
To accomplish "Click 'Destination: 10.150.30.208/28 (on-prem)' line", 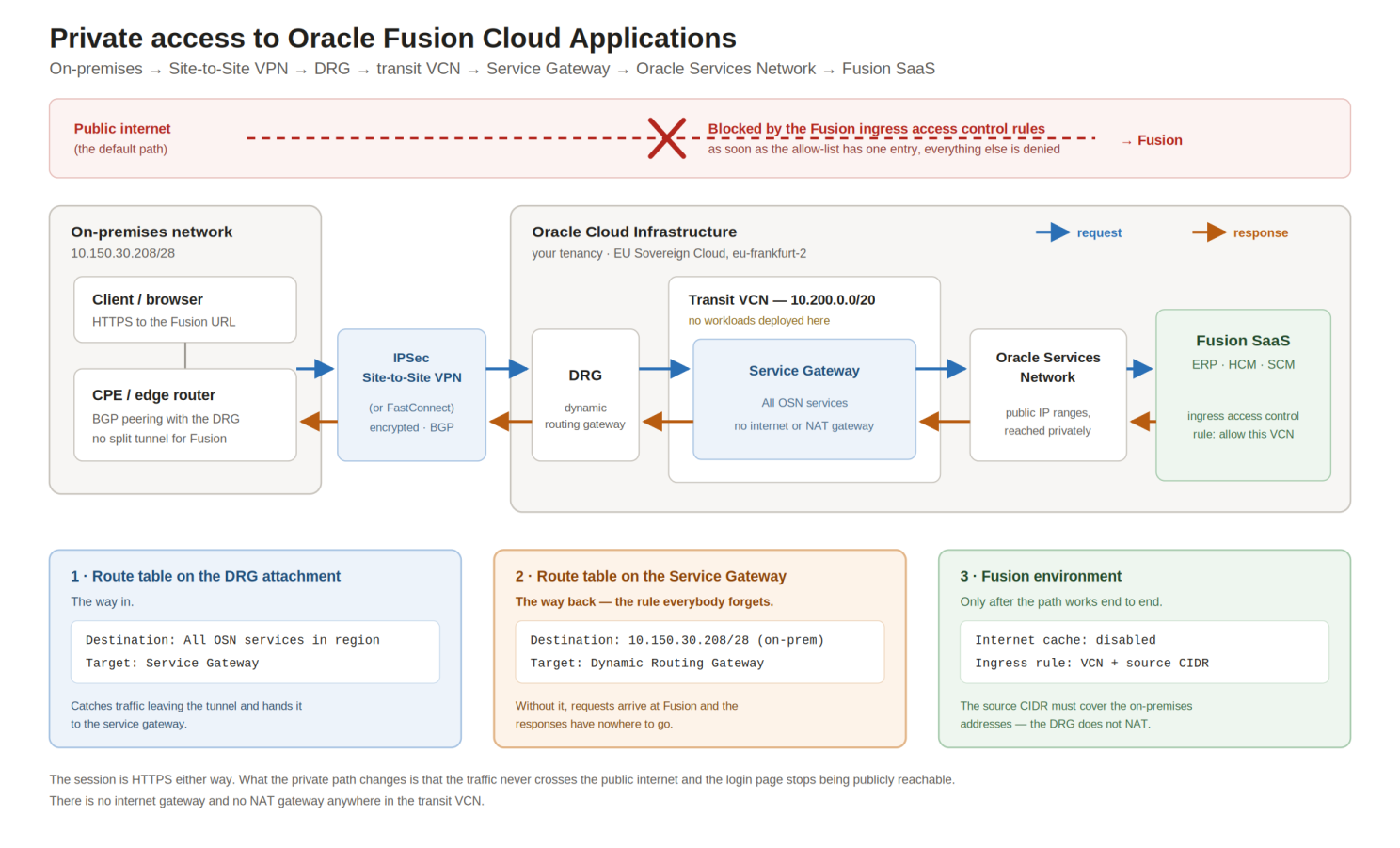I will pos(677,640).
